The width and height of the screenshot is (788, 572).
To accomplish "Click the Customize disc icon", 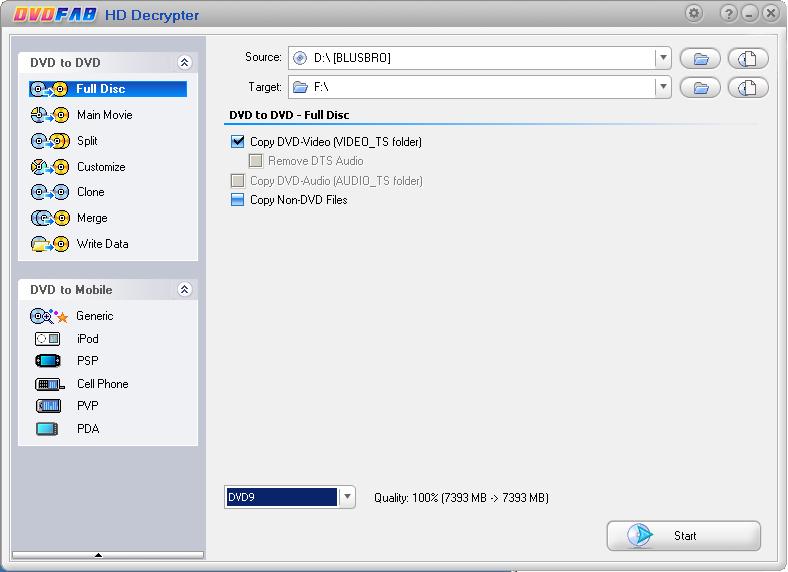I will click(49, 167).
